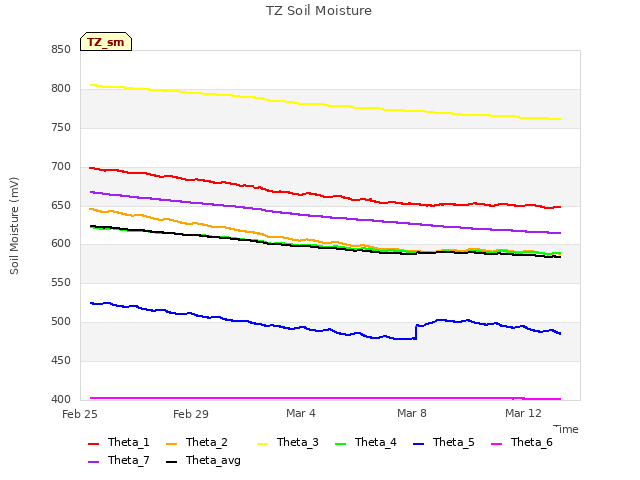Click the red Theta_1 line
The image size is (640, 480).
[x=325, y=196]
